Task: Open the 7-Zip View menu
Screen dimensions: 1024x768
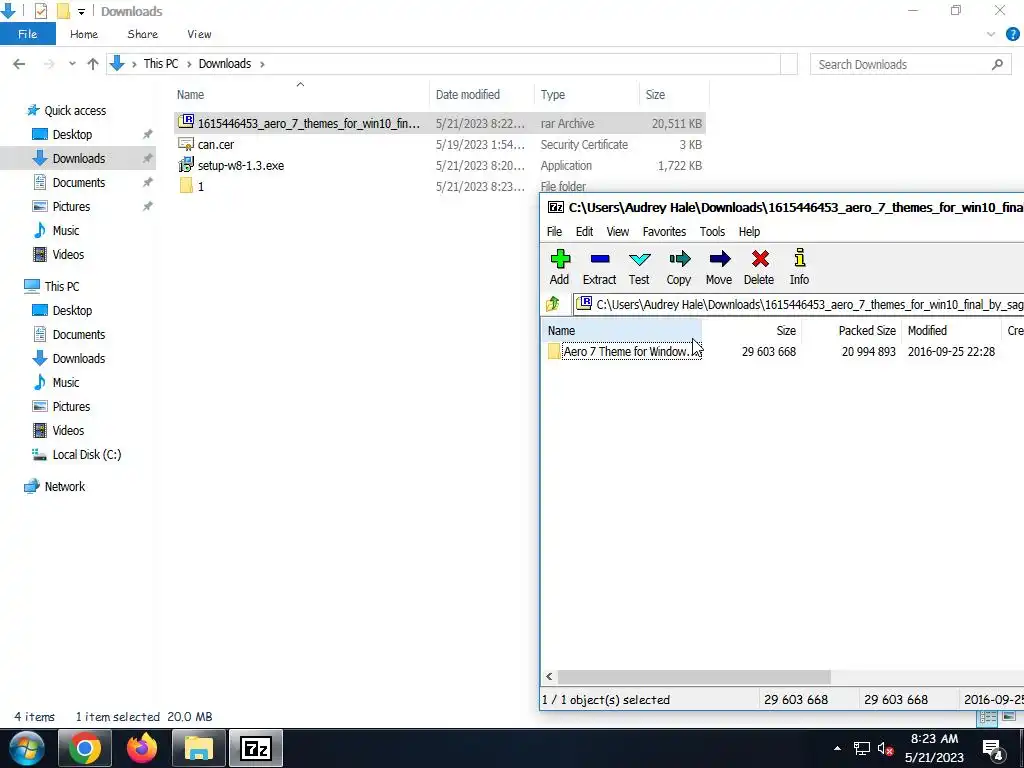Action: [x=618, y=231]
